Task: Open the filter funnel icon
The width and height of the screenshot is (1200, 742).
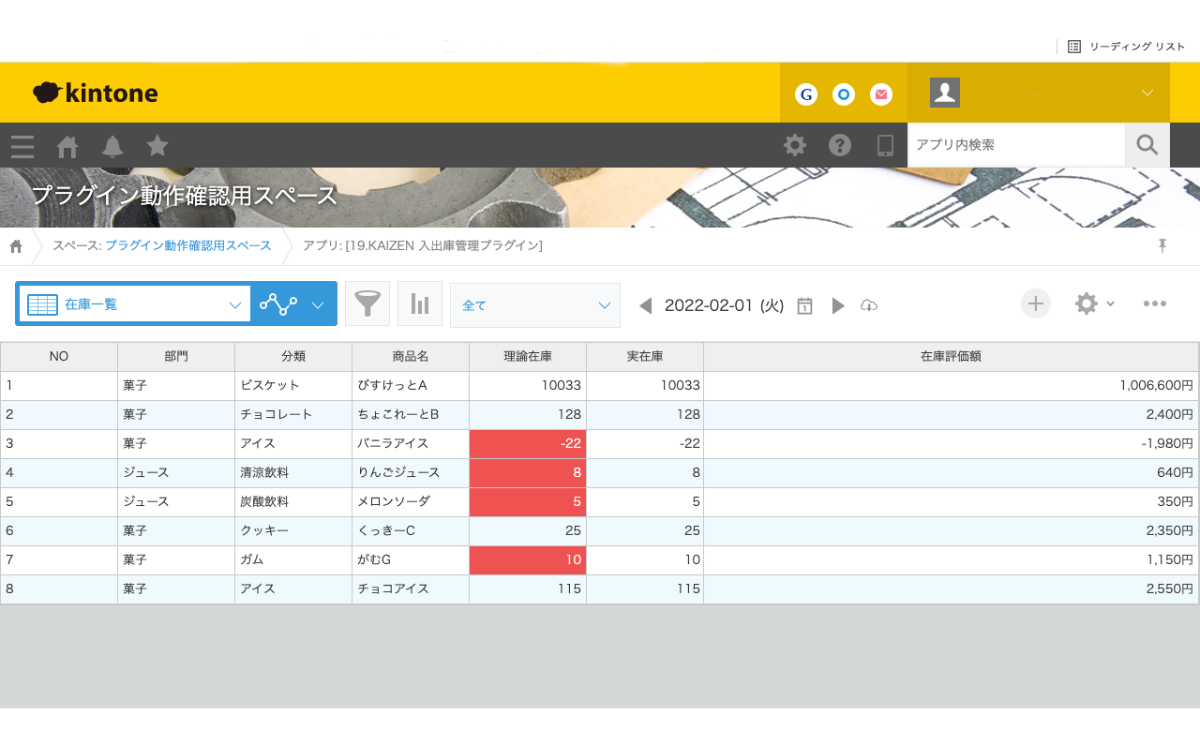Action: 367,304
